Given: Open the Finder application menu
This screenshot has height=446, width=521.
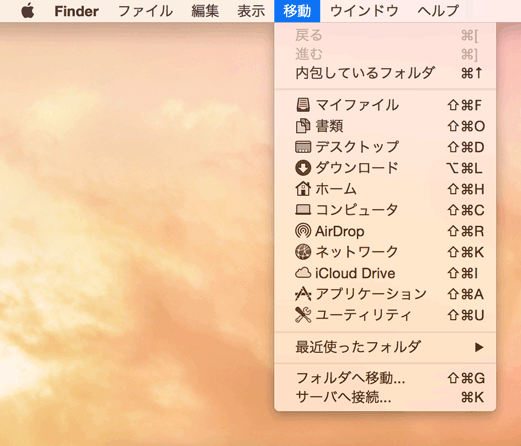Looking at the screenshot, I should 76,11.
